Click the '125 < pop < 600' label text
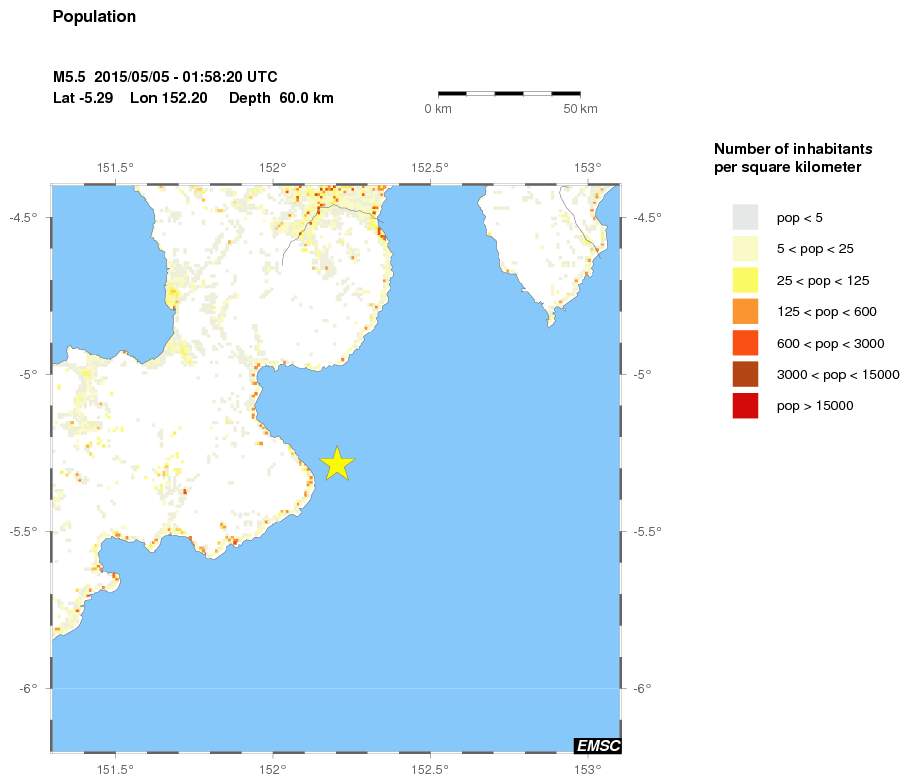The width and height of the screenshot is (910, 784). (x=826, y=312)
